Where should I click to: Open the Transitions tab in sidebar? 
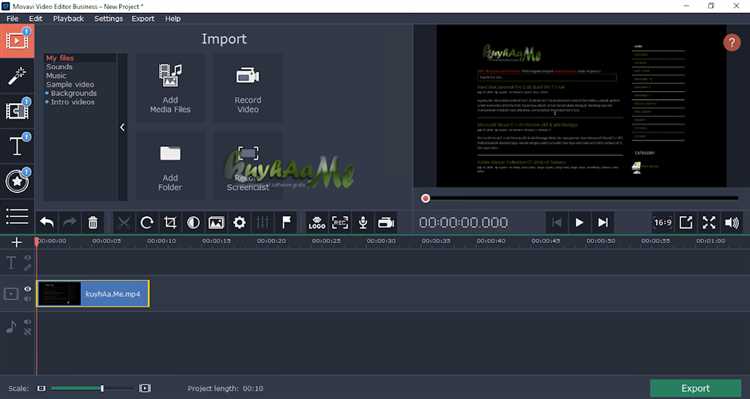click(x=17, y=111)
